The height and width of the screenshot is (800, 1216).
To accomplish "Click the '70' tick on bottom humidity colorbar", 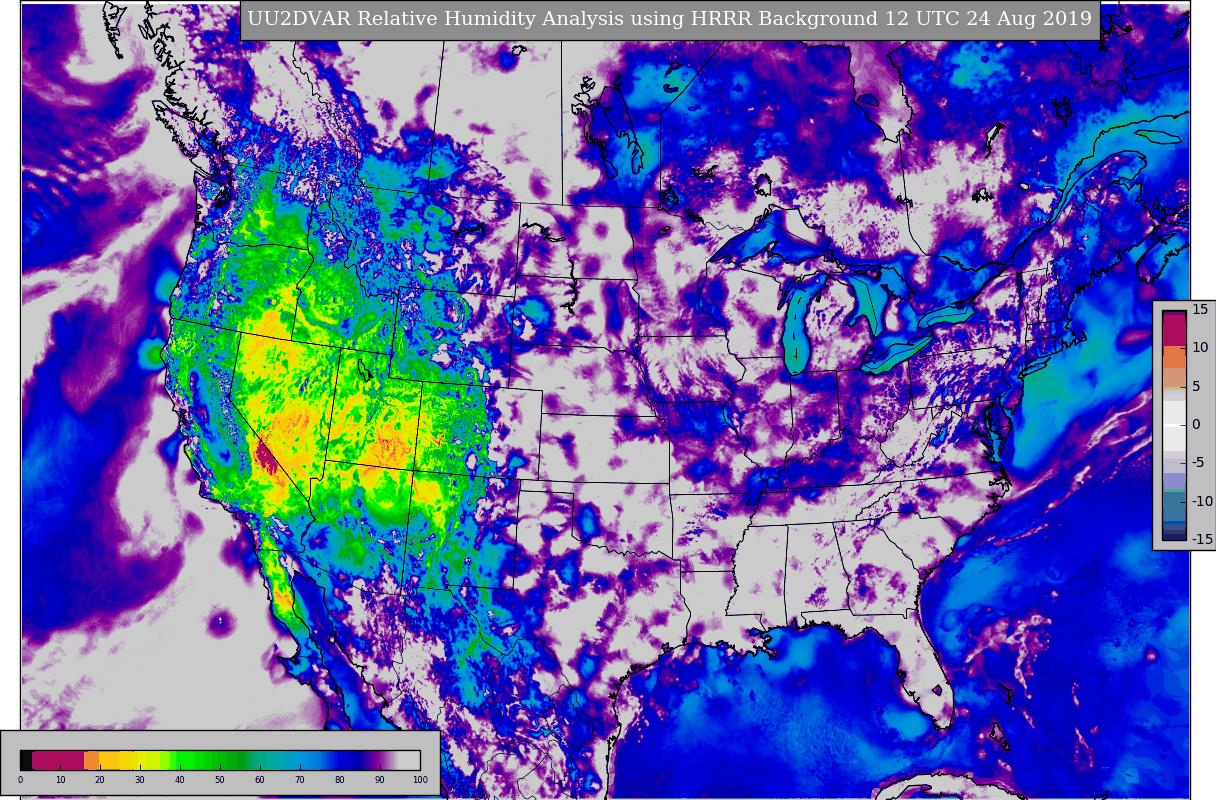I will tap(300, 779).
